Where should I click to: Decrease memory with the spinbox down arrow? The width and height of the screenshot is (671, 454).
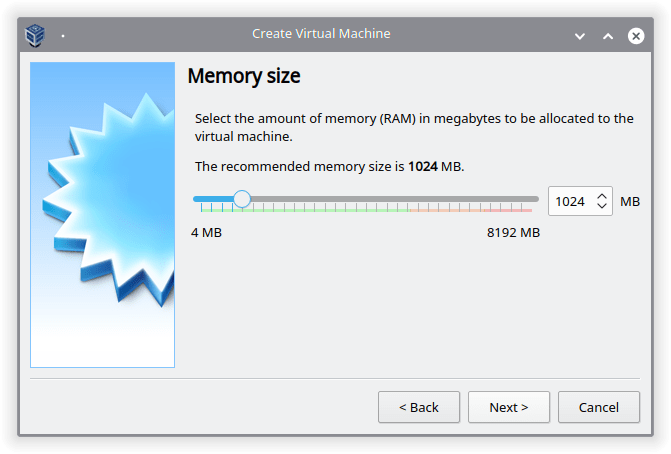pos(602,206)
